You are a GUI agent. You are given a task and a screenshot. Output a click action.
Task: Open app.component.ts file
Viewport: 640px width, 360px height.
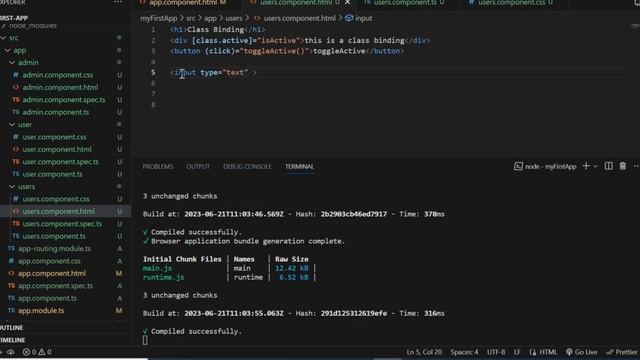tap(47, 298)
